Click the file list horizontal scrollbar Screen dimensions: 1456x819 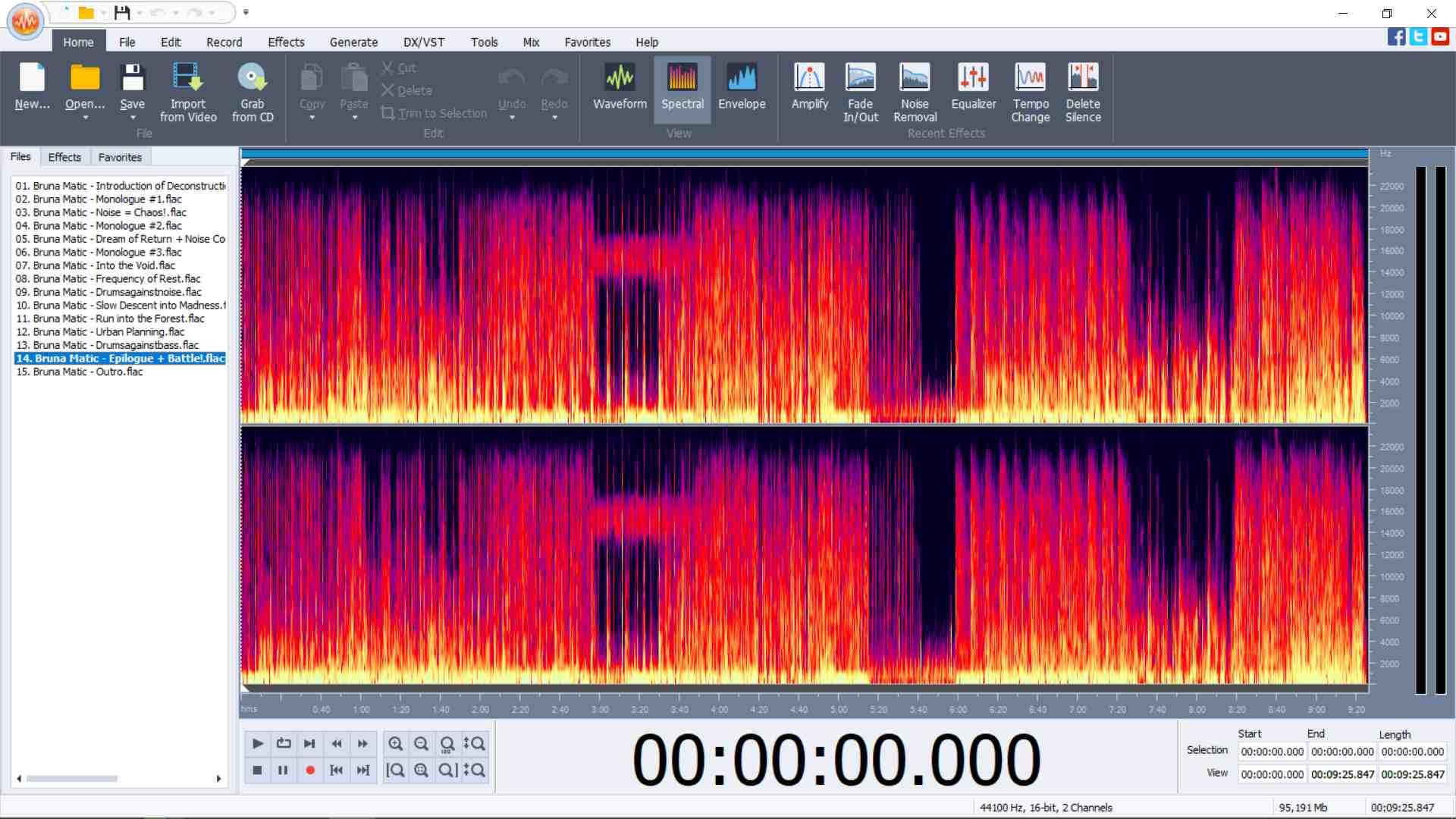72,779
